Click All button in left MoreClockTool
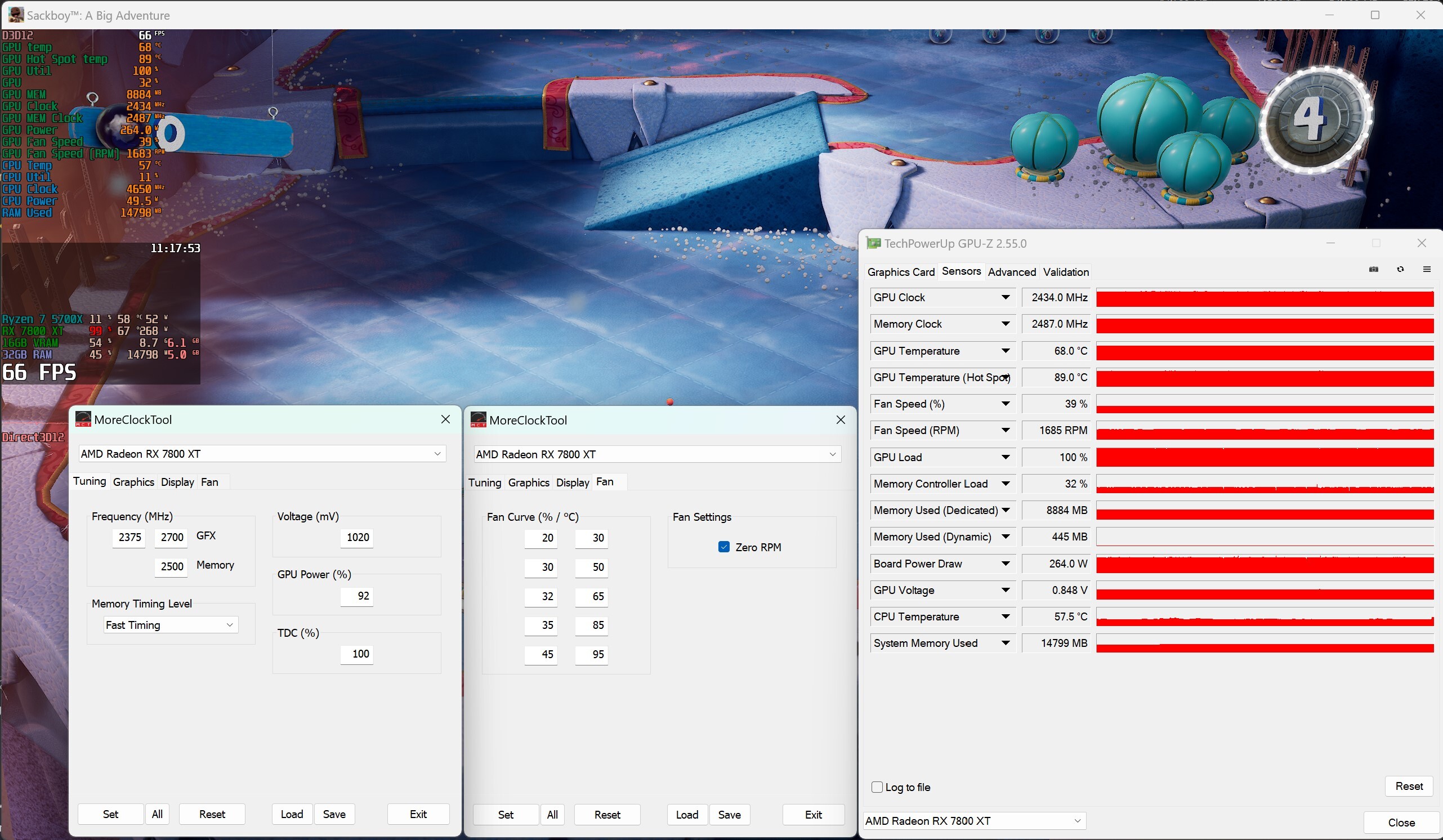Screen dimensions: 1443x840 [x=158, y=814]
